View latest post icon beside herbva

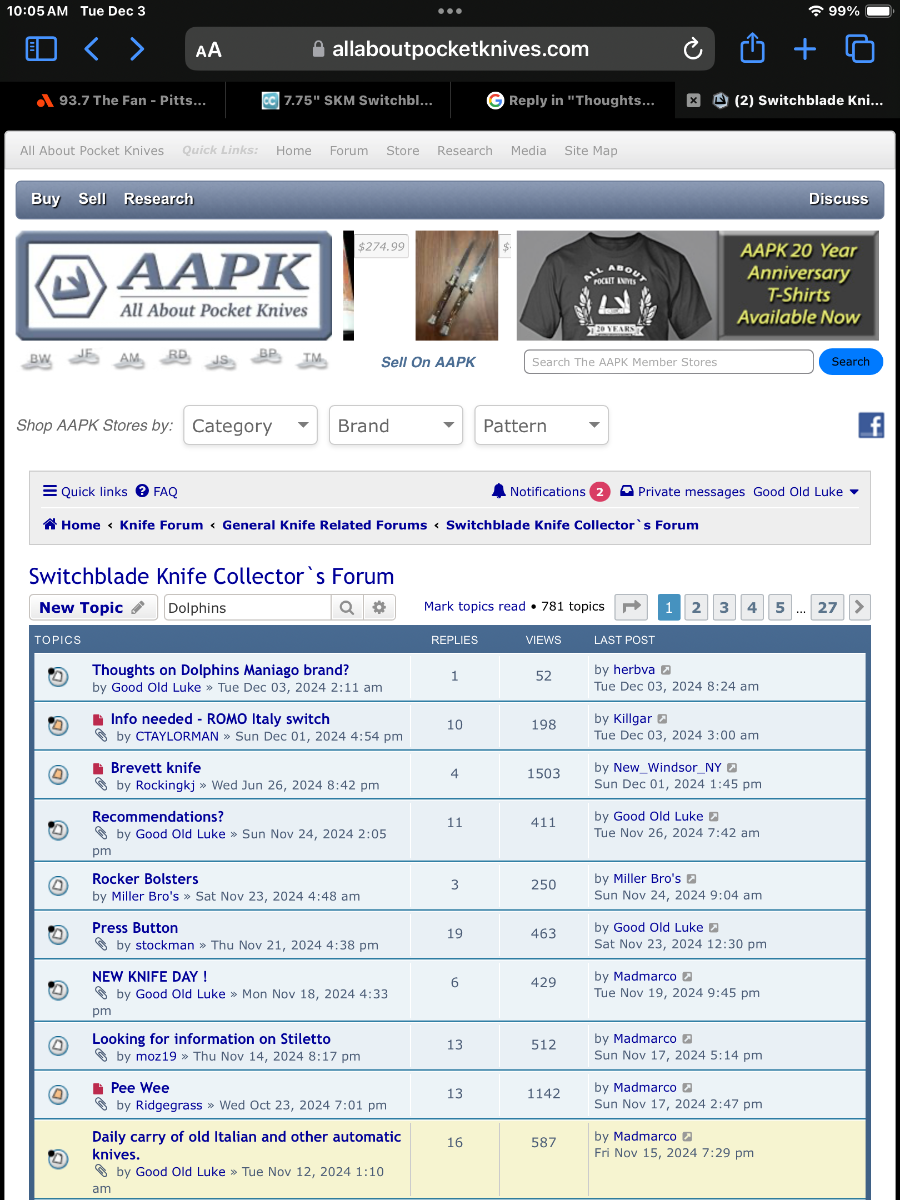[667, 670]
